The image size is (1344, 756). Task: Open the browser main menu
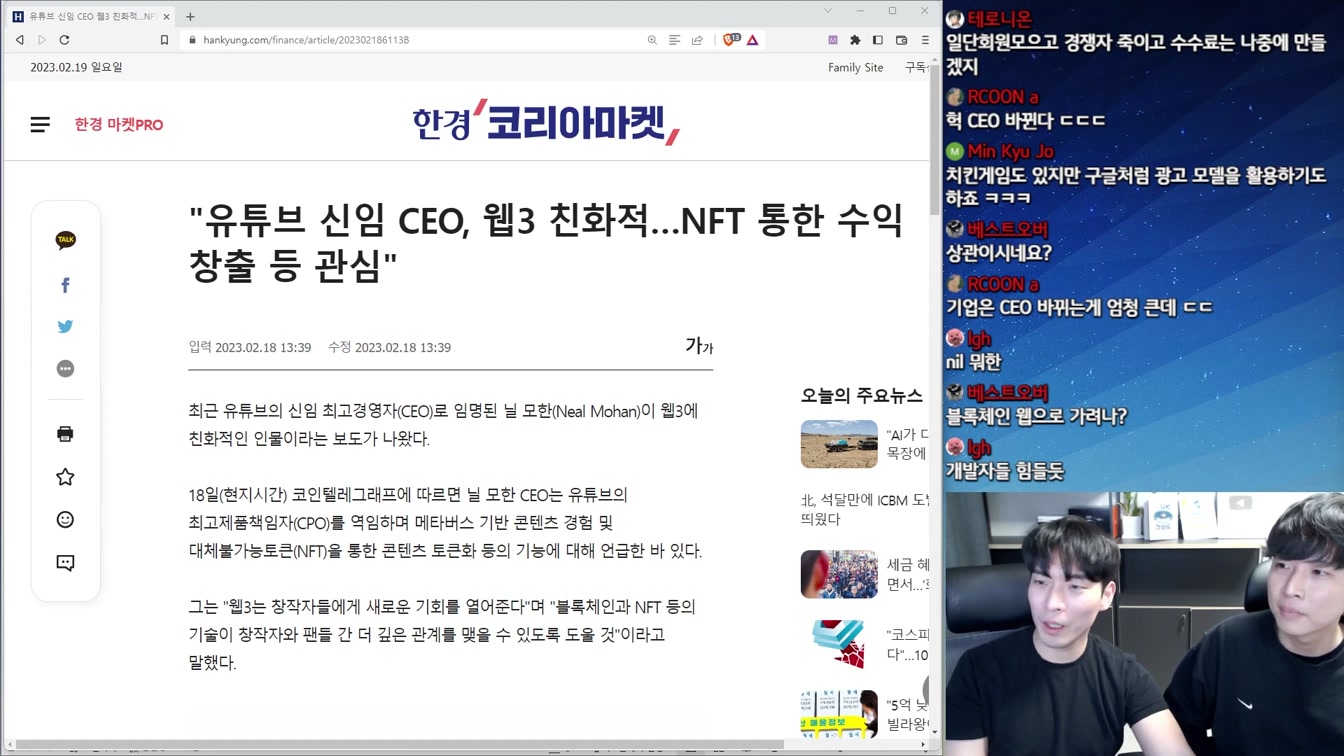[x=924, y=40]
